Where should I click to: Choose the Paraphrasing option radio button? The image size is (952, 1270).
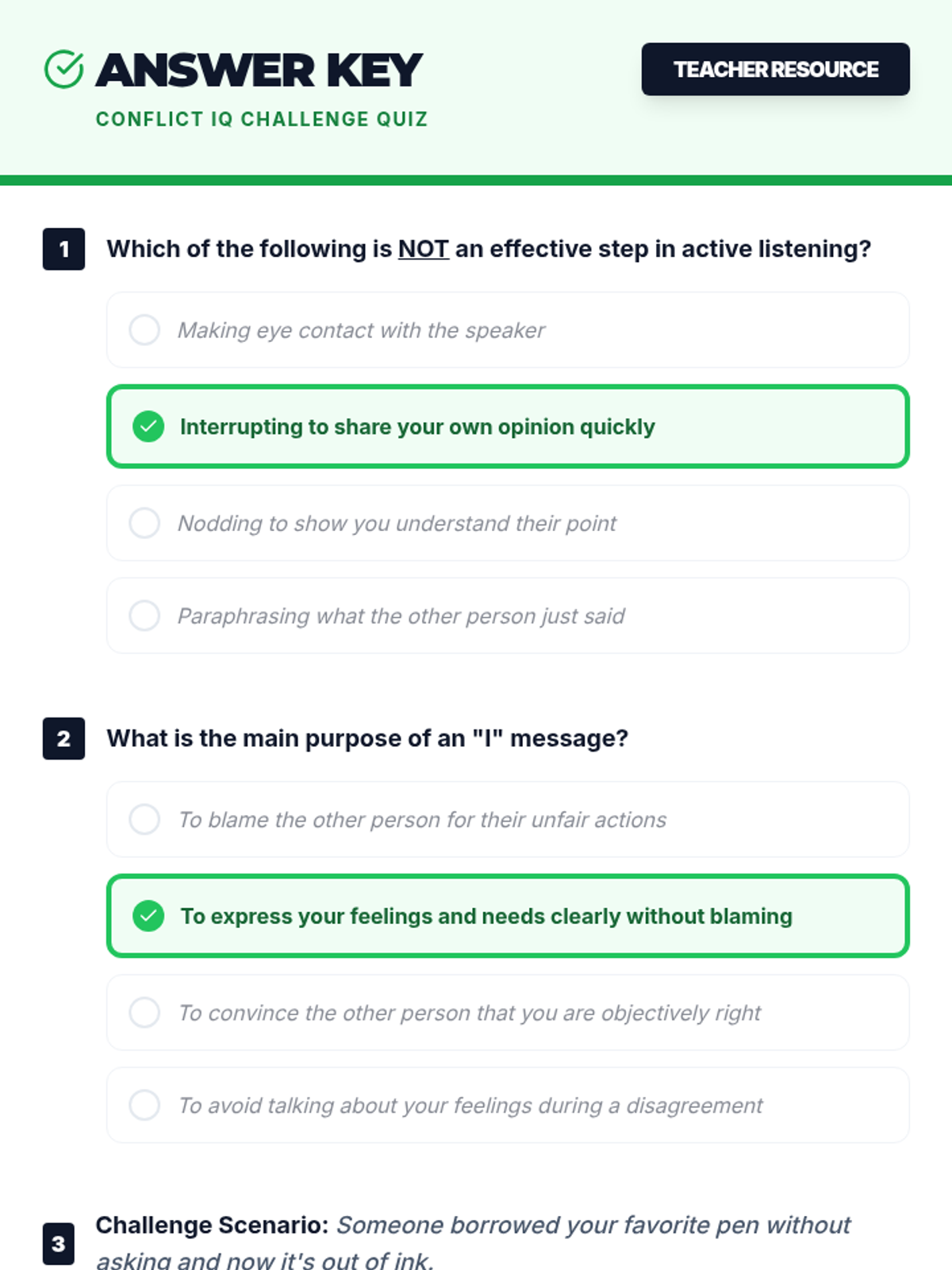click(x=144, y=615)
